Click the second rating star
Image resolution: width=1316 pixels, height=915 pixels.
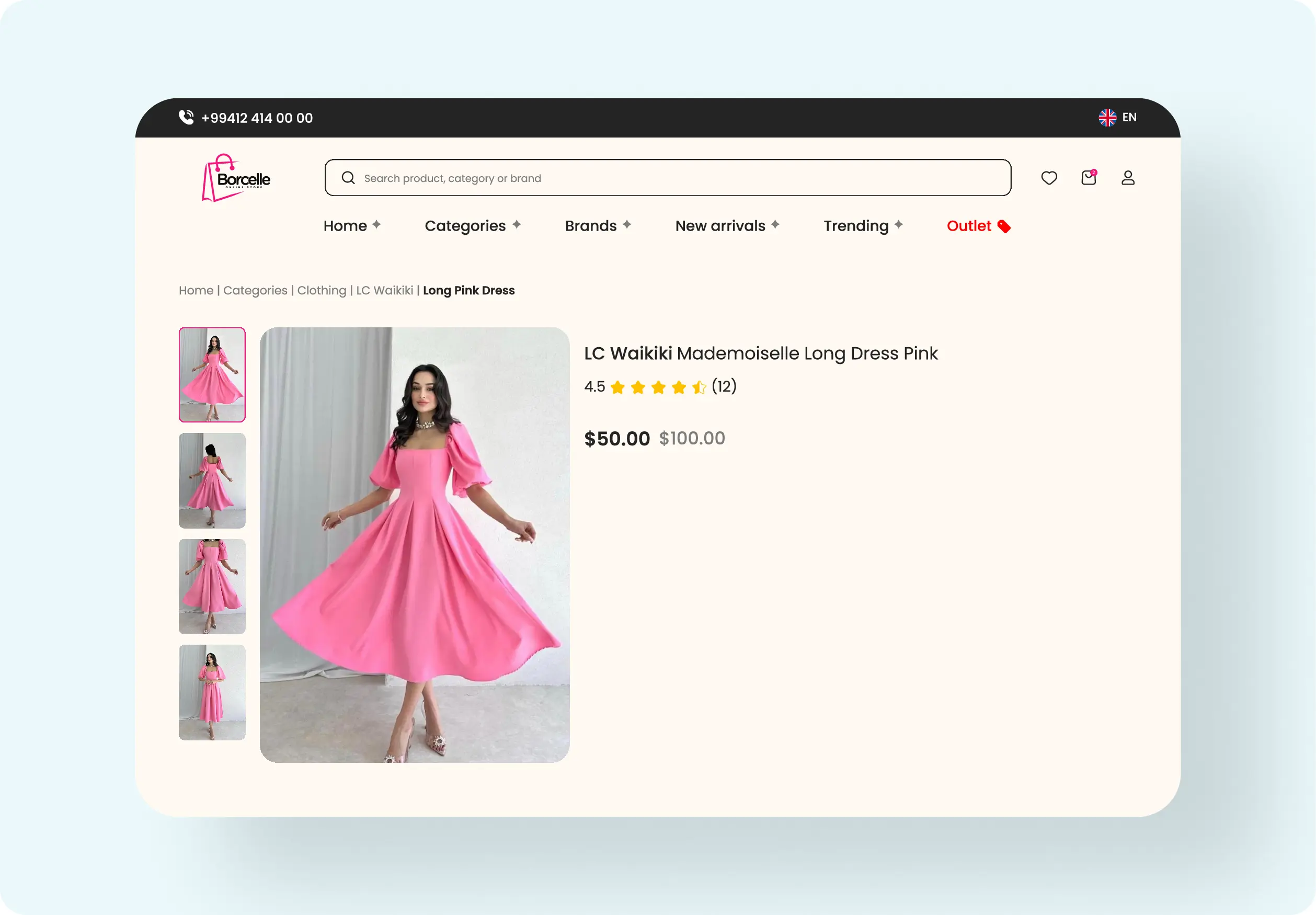coord(638,387)
